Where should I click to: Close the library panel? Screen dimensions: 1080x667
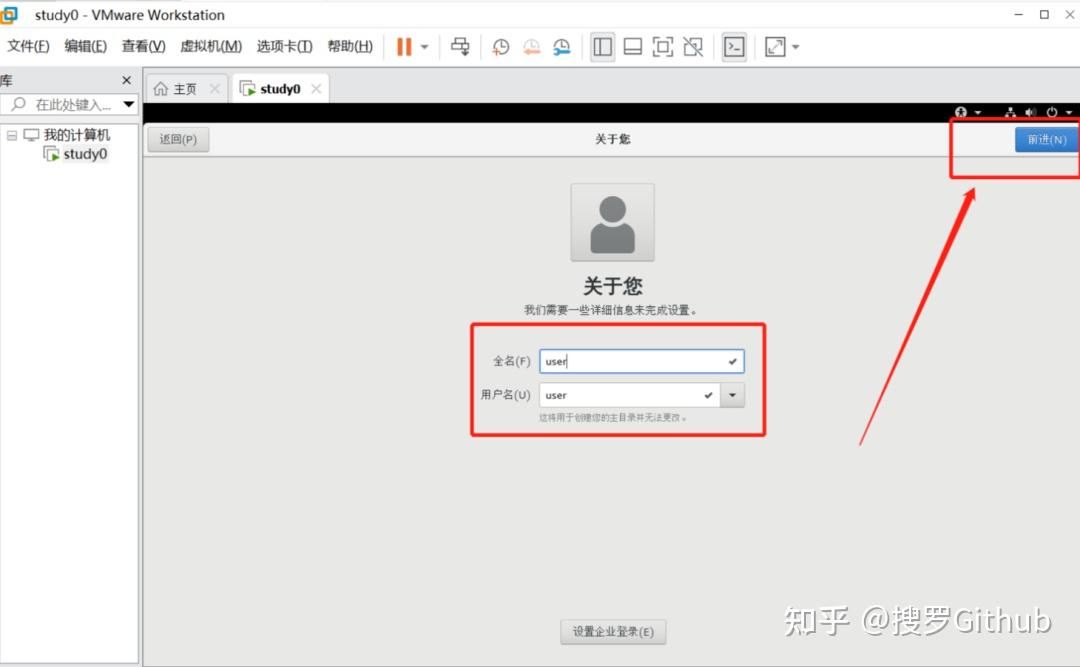[x=126, y=81]
